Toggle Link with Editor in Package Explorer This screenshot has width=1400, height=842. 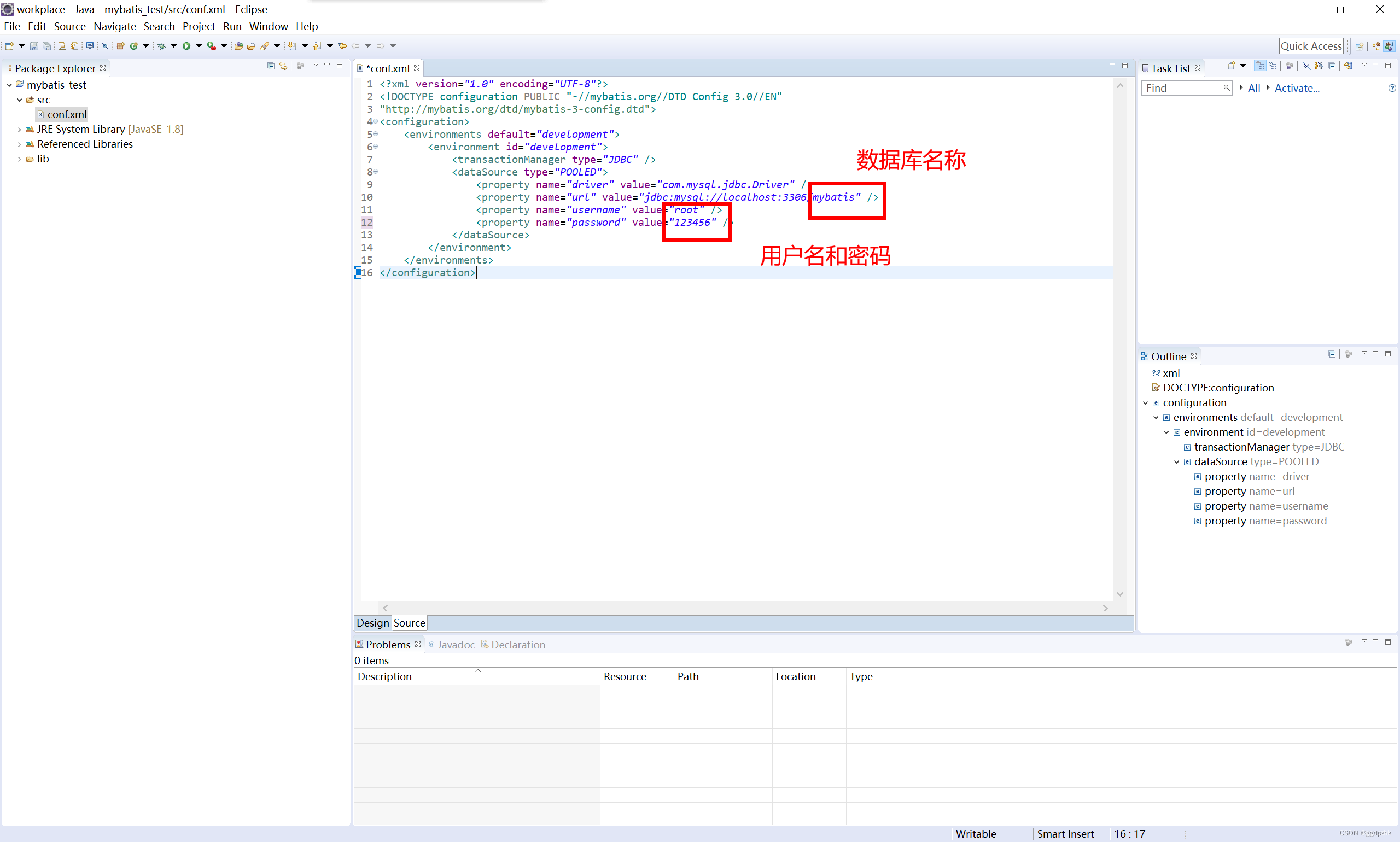tap(283, 66)
